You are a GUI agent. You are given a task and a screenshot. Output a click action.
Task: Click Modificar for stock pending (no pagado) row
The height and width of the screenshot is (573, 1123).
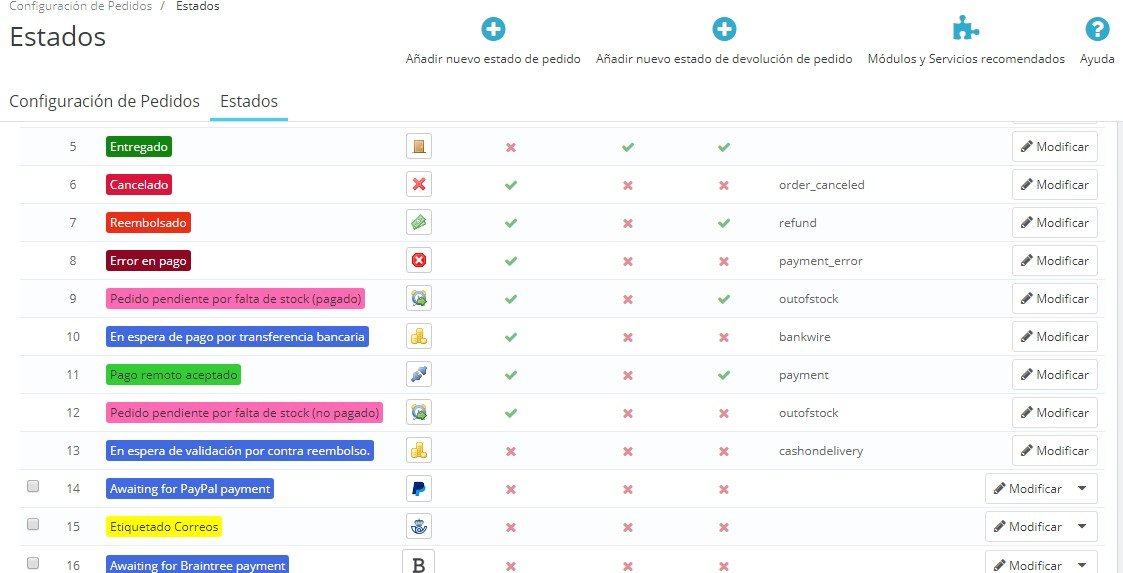click(x=1054, y=413)
